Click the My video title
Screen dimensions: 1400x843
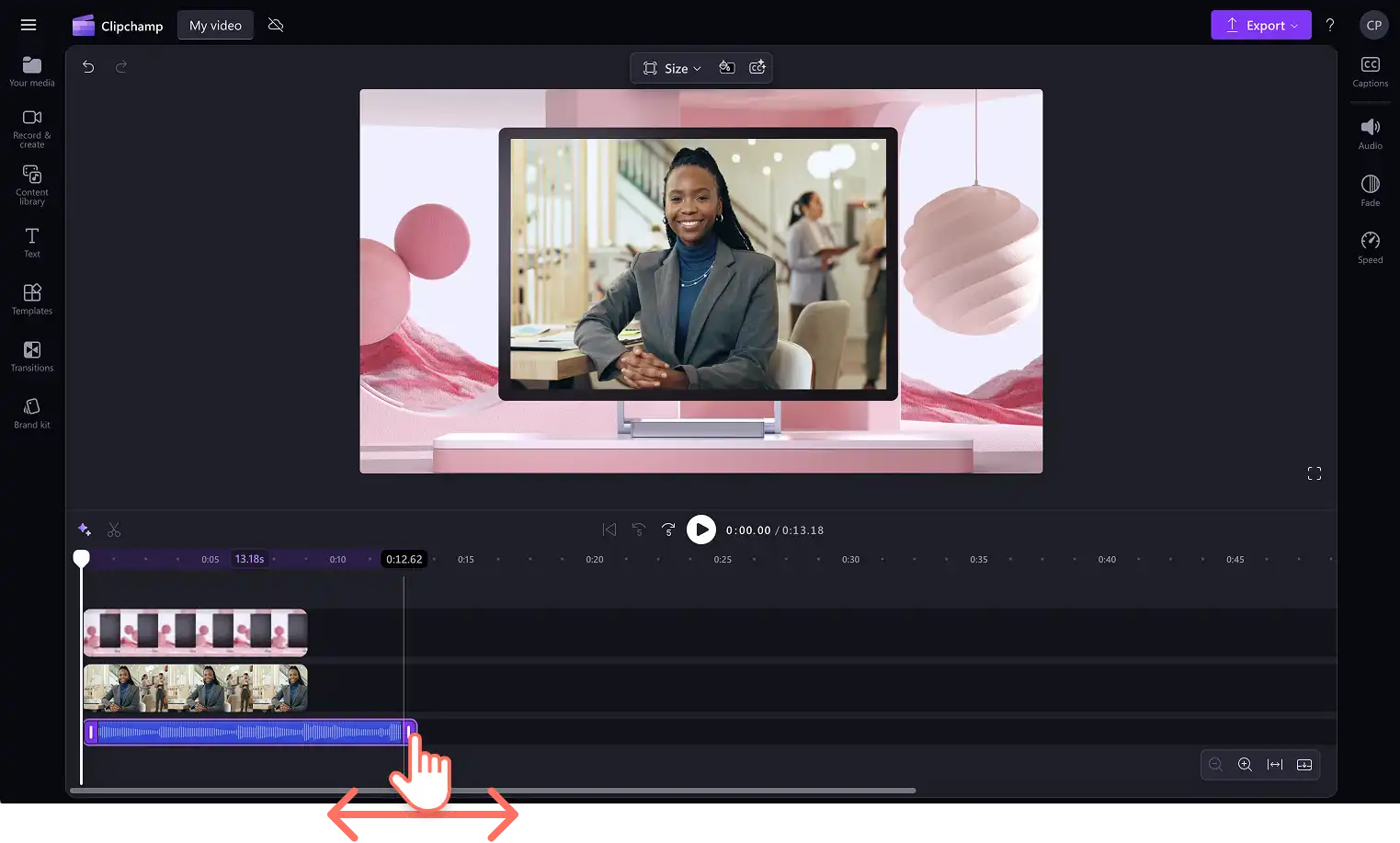coord(215,25)
